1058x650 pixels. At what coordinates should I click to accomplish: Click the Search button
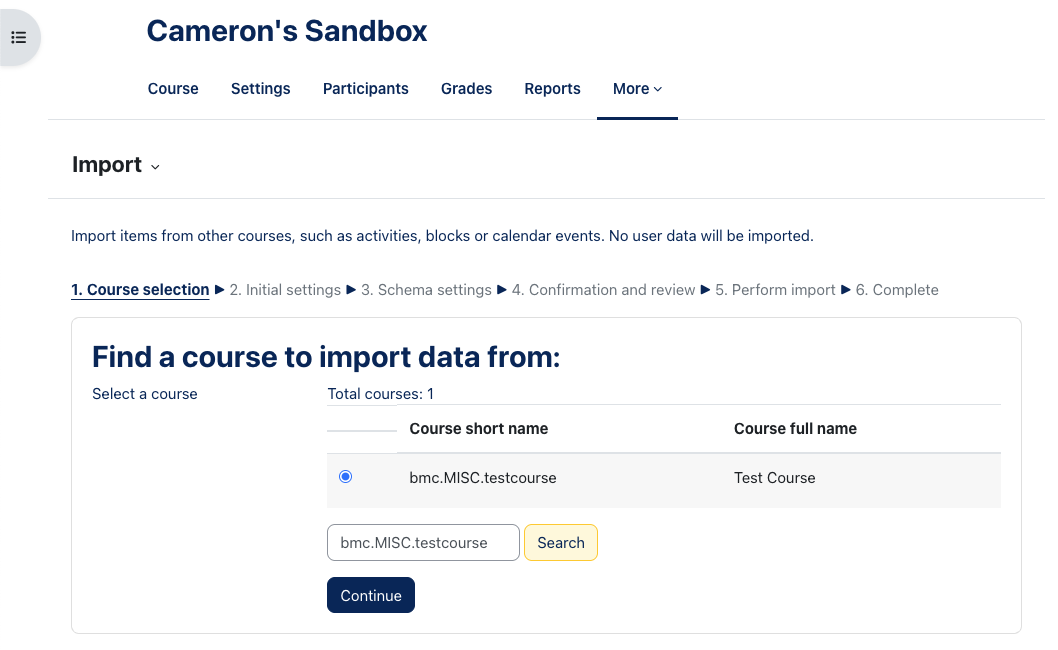[x=561, y=543]
